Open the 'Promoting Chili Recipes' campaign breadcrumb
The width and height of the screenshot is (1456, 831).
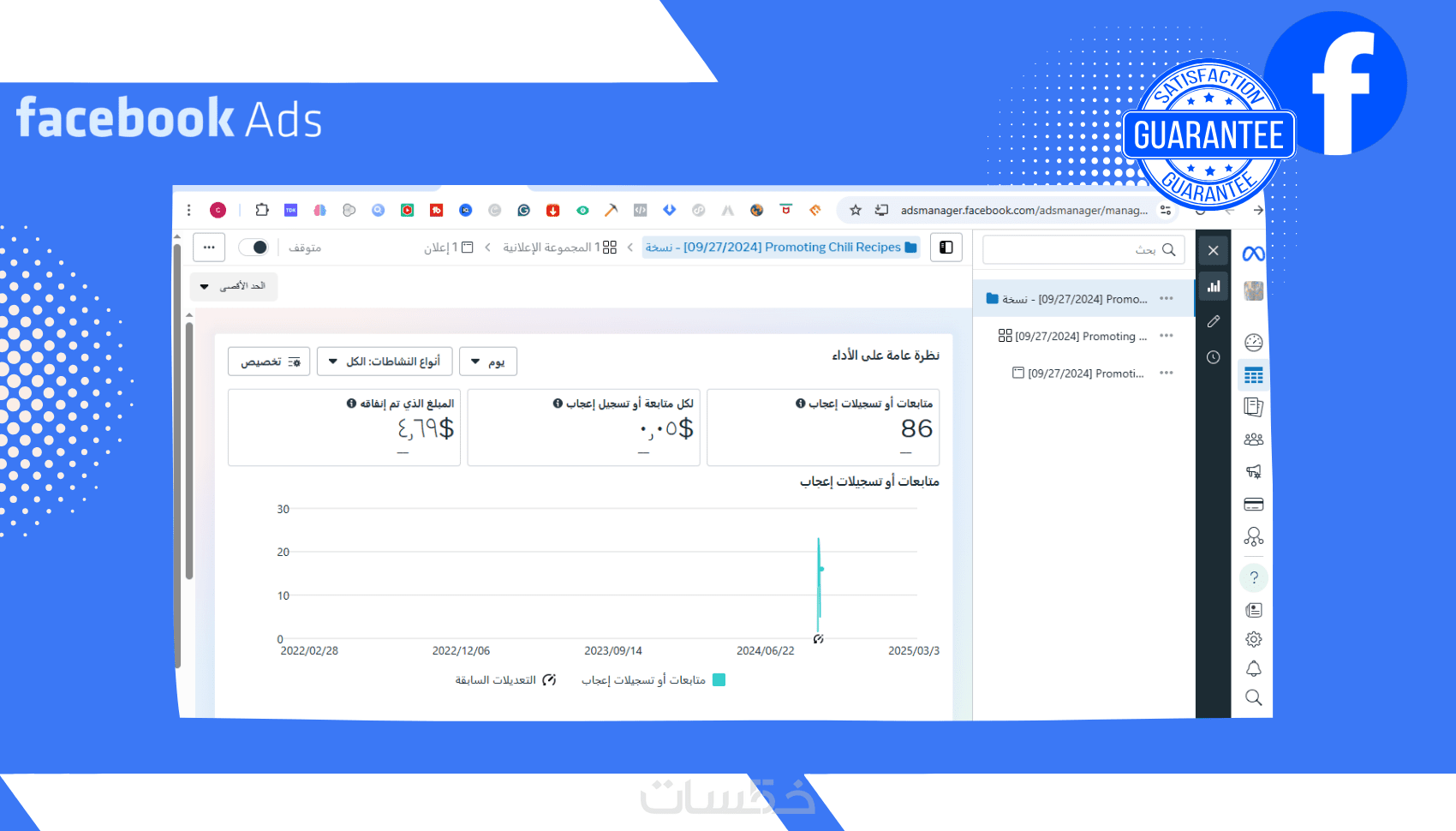point(781,248)
